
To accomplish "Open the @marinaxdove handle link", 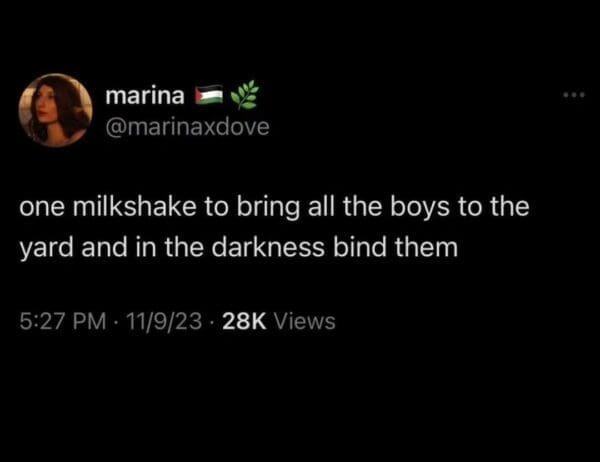I will [188, 127].
